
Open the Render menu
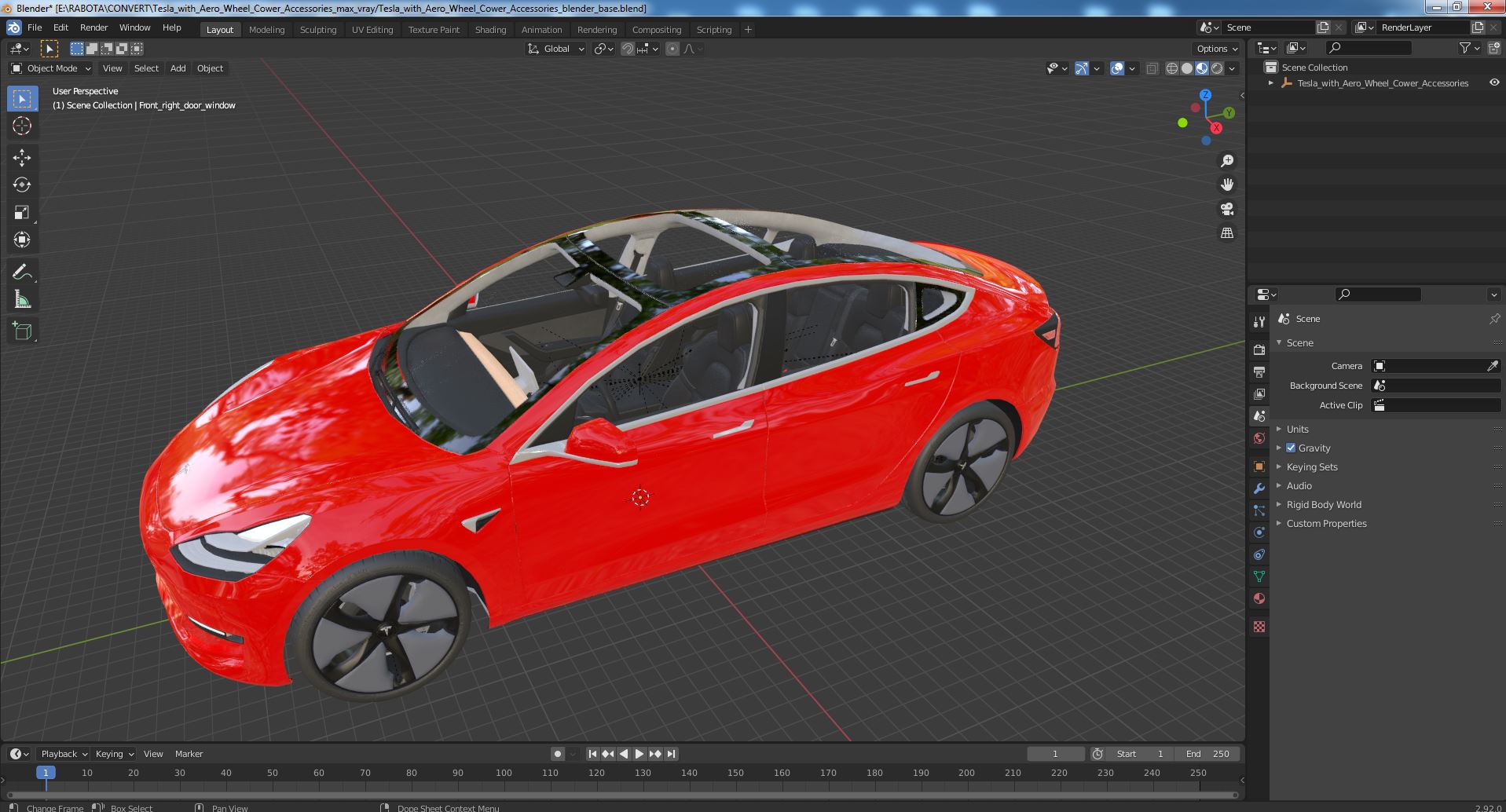pyautogui.click(x=93, y=27)
